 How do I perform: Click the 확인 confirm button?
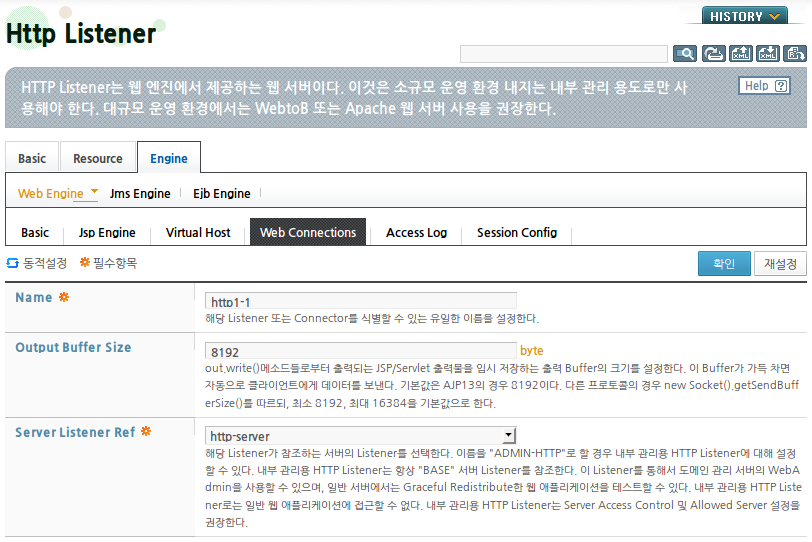724,263
